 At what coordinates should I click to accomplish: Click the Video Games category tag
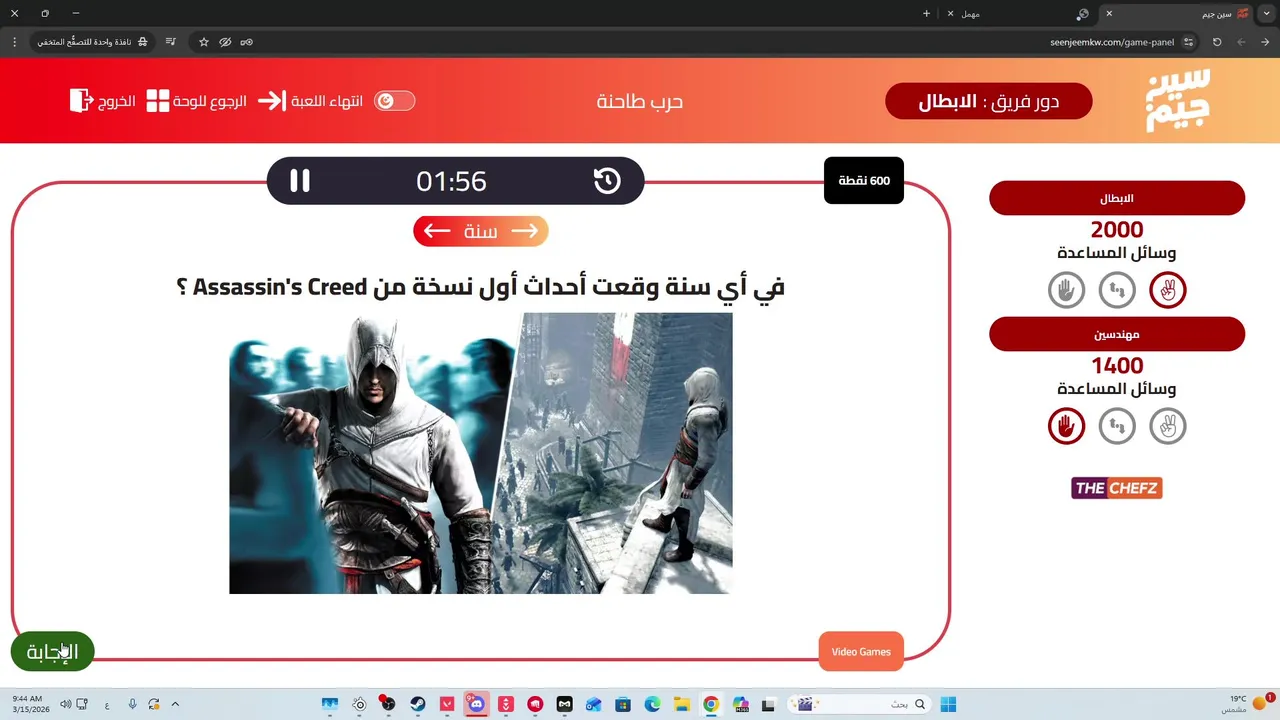tap(861, 652)
